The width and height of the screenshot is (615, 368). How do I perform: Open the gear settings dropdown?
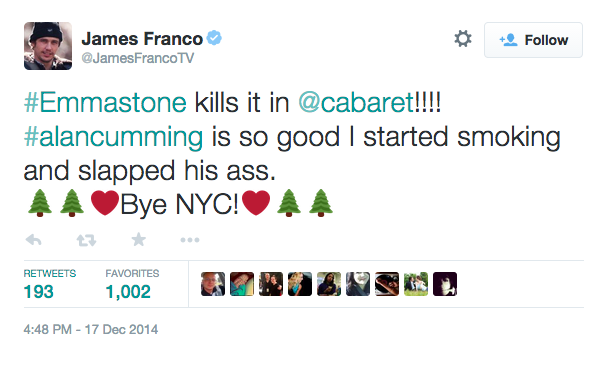[x=463, y=39]
